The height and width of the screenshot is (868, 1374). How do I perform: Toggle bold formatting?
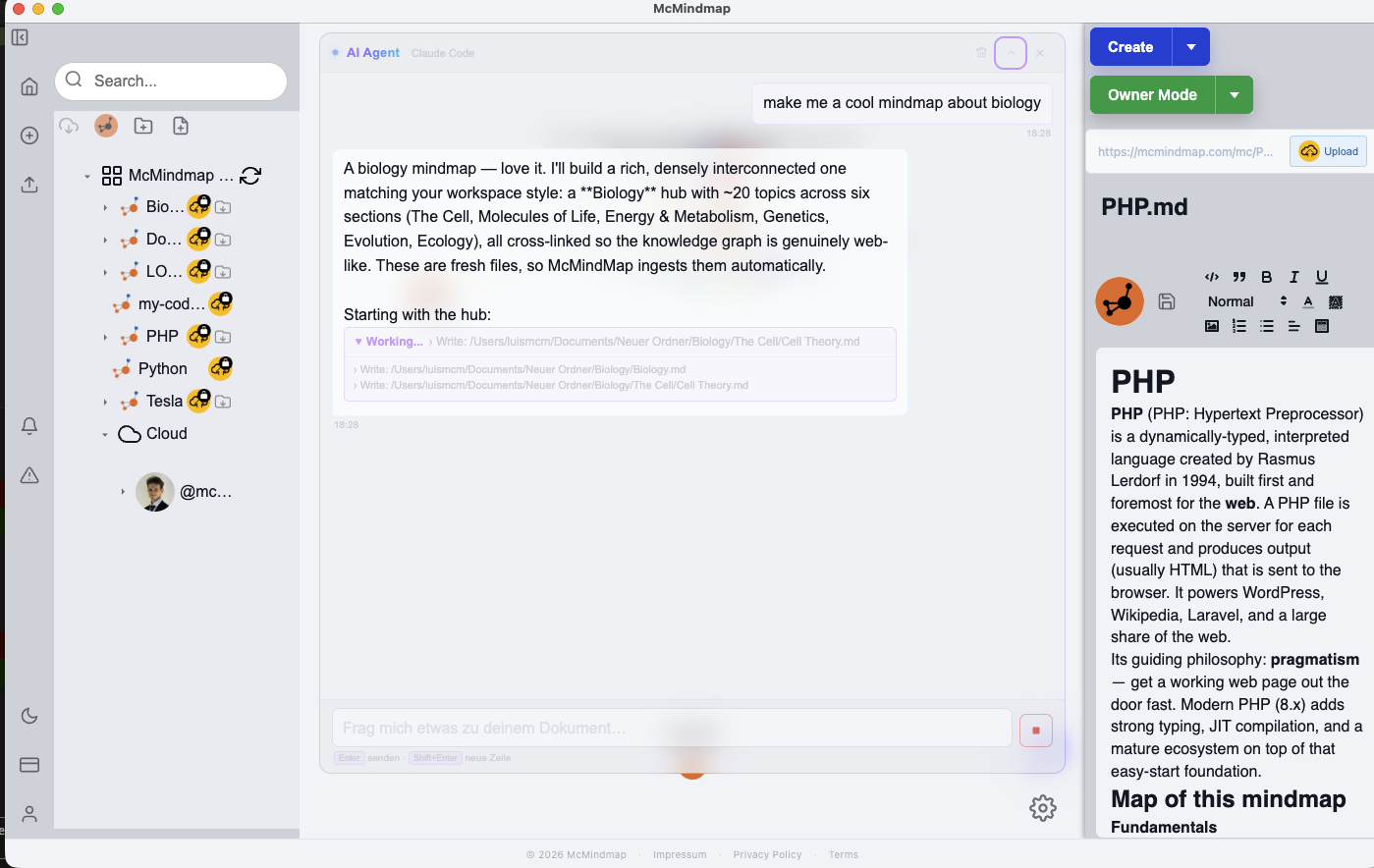click(1267, 277)
